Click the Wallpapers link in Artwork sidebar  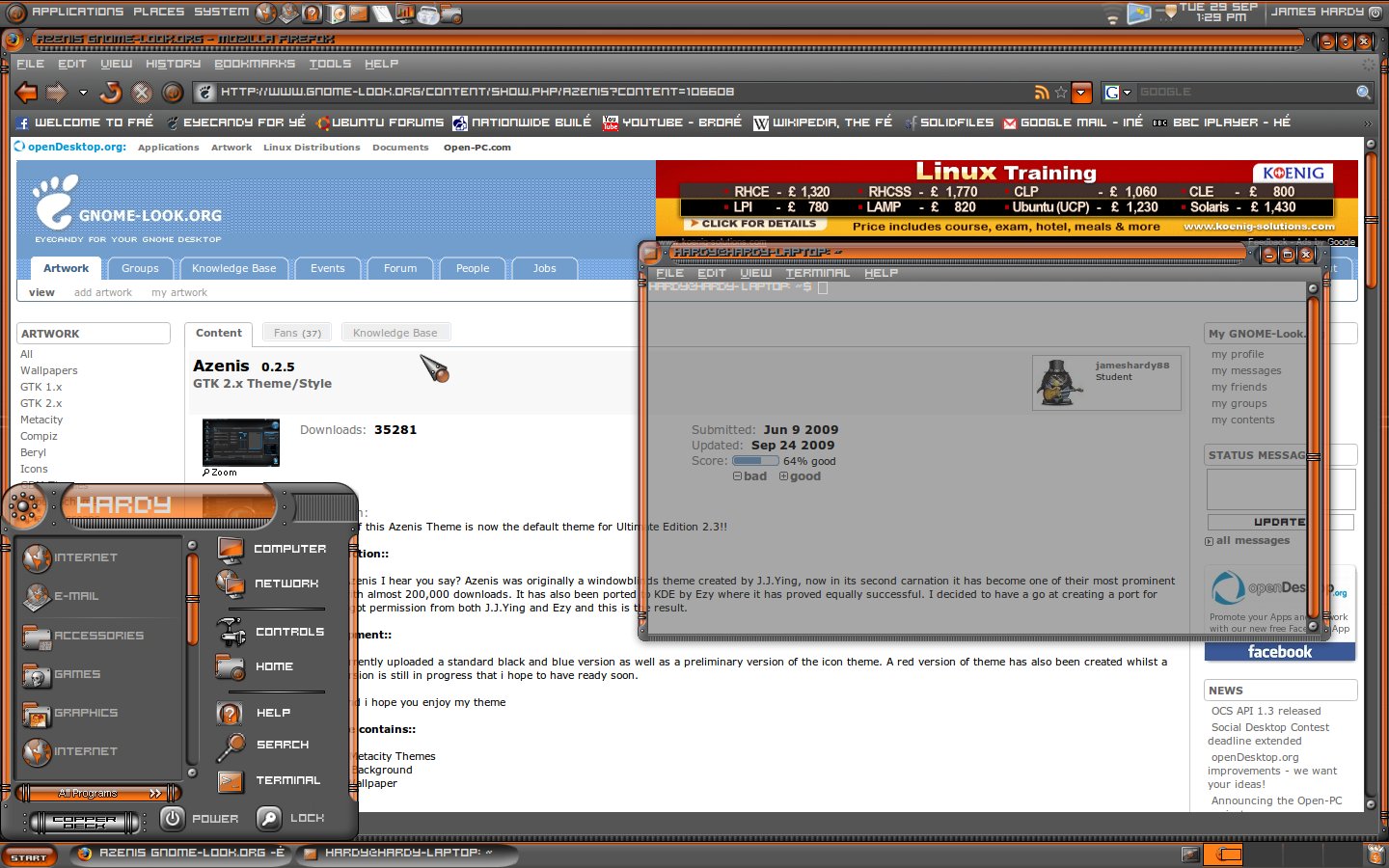(x=49, y=370)
